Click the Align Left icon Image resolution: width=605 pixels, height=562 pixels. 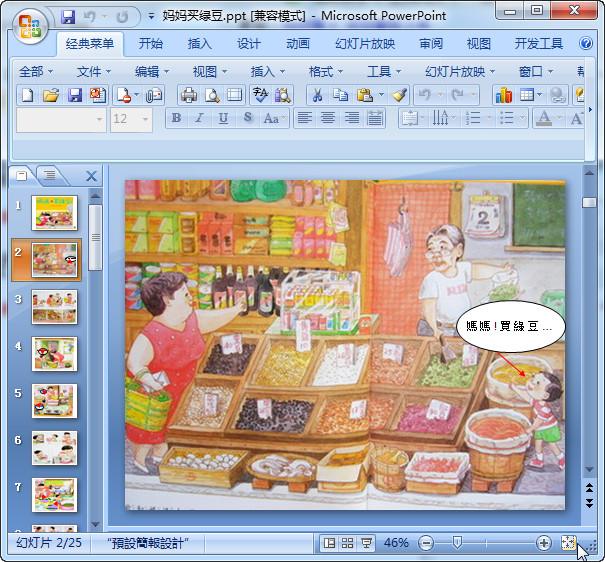click(x=304, y=118)
